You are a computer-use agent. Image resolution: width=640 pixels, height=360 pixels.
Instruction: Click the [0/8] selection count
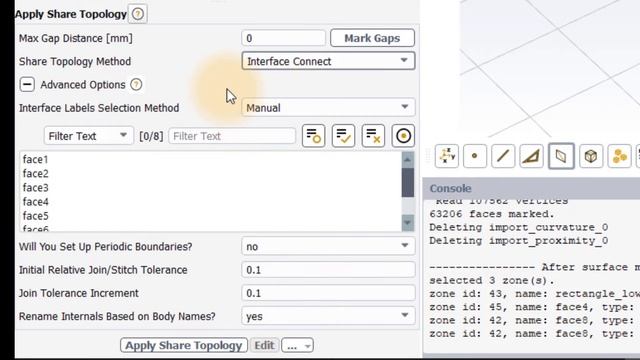click(x=151, y=136)
